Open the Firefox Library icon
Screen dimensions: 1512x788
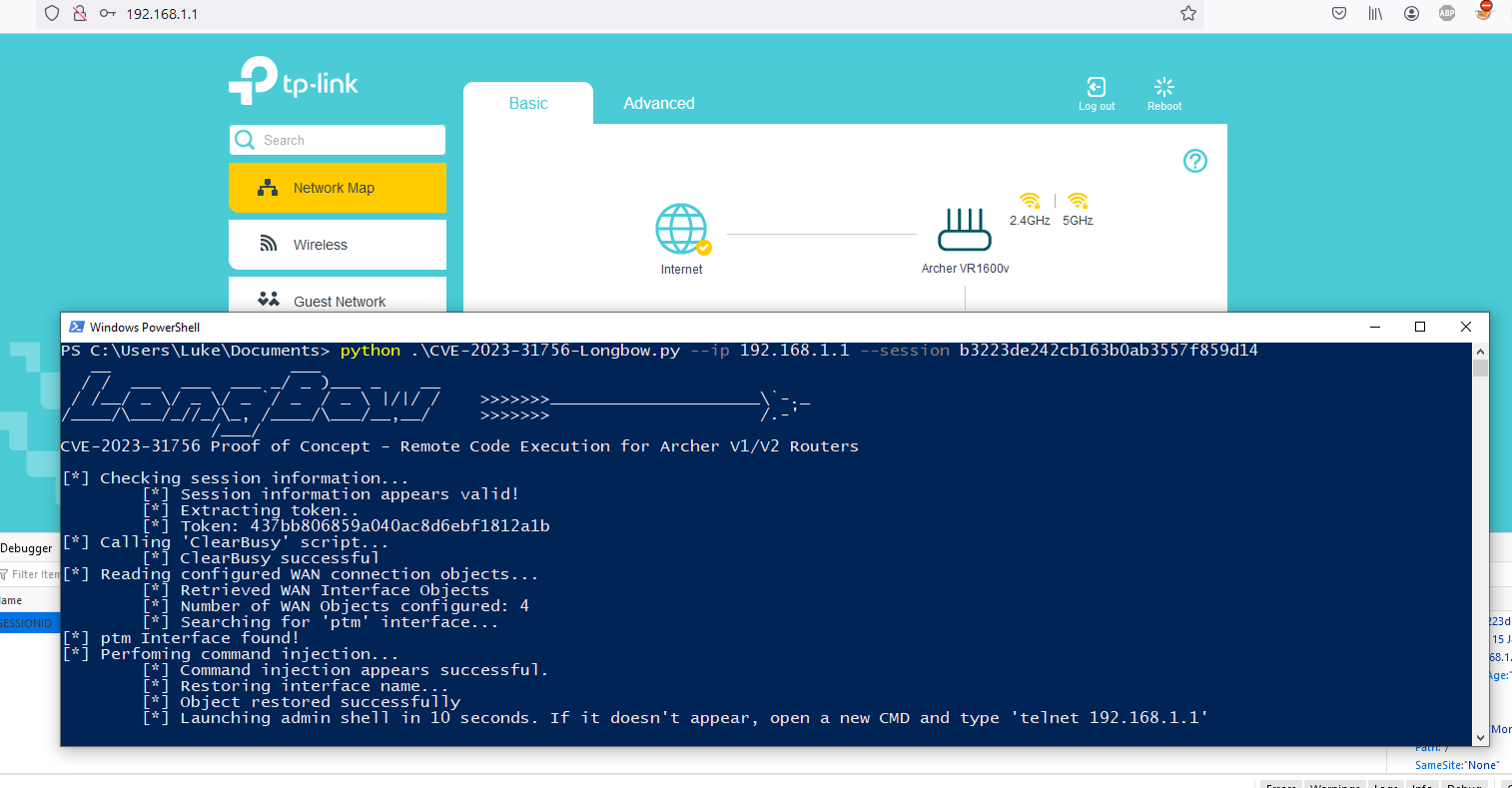pos(1375,13)
